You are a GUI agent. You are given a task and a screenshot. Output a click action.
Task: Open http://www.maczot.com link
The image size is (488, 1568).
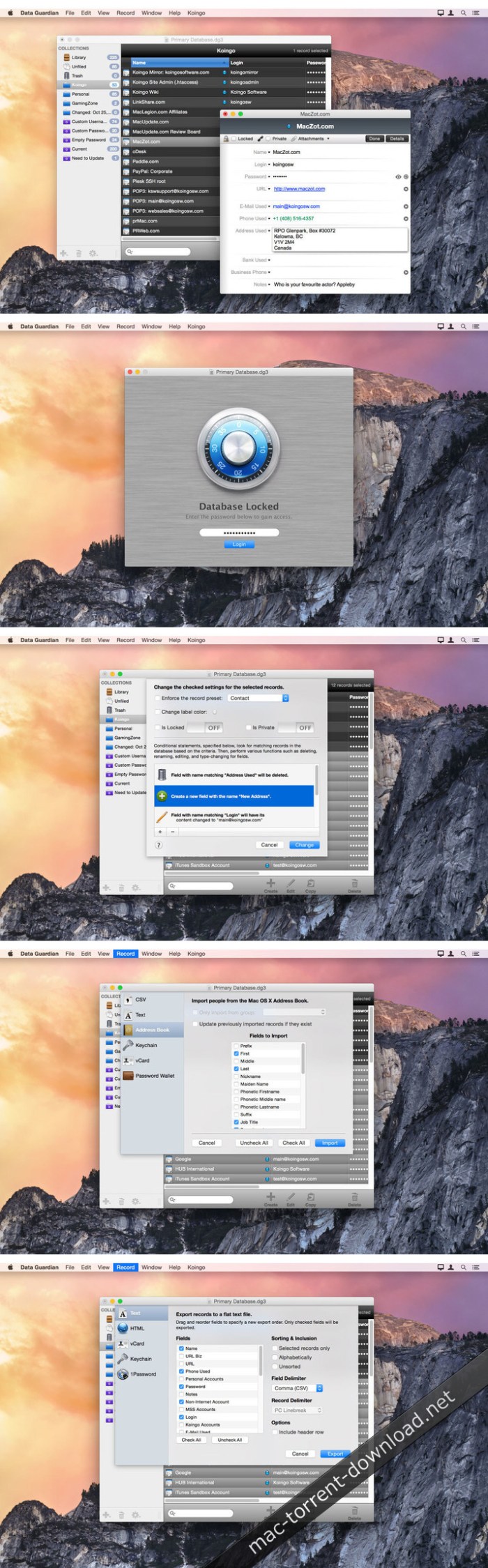[299, 189]
